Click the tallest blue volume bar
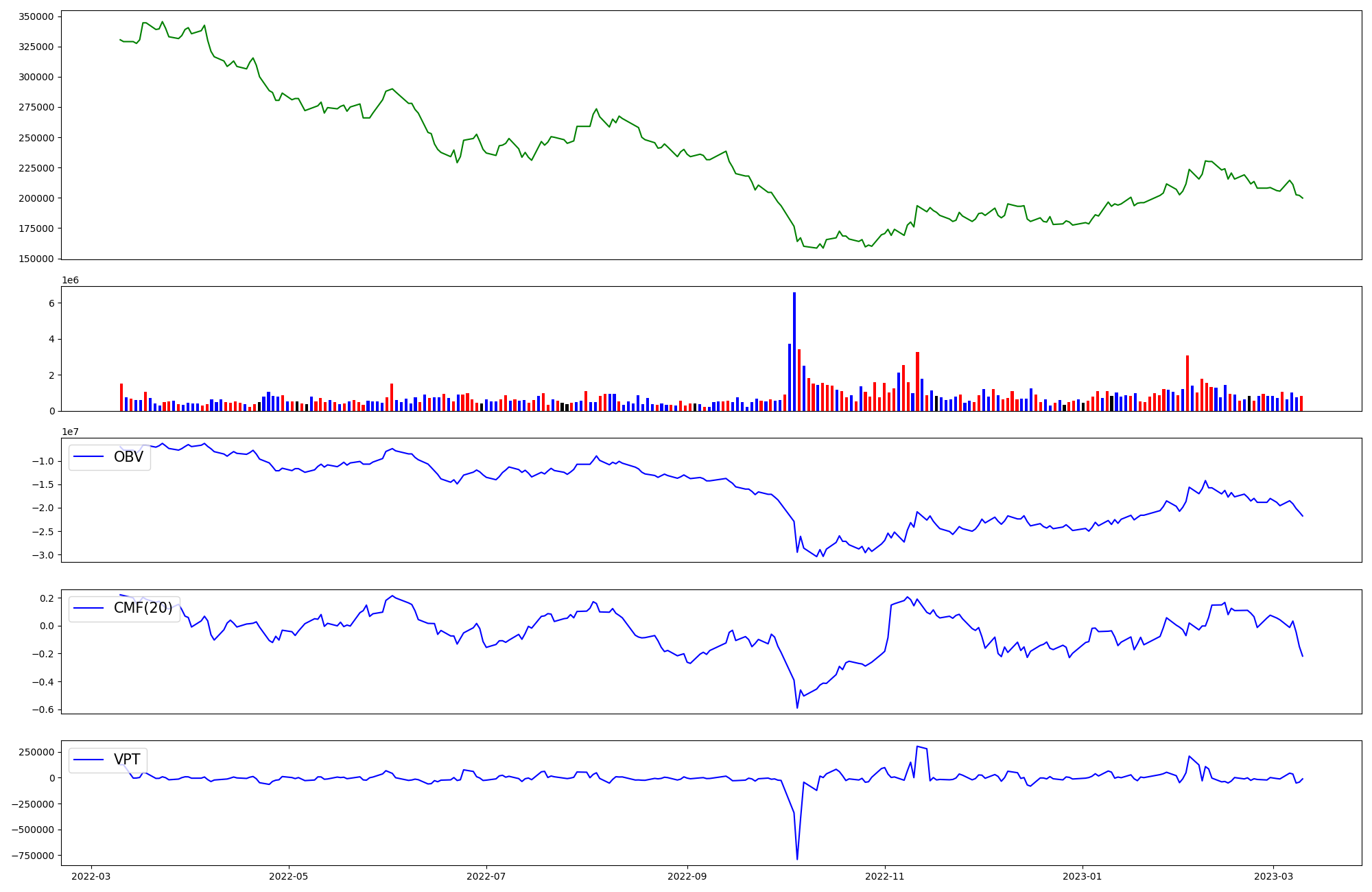This screenshot has width=1372, height=892. tap(794, 351)
